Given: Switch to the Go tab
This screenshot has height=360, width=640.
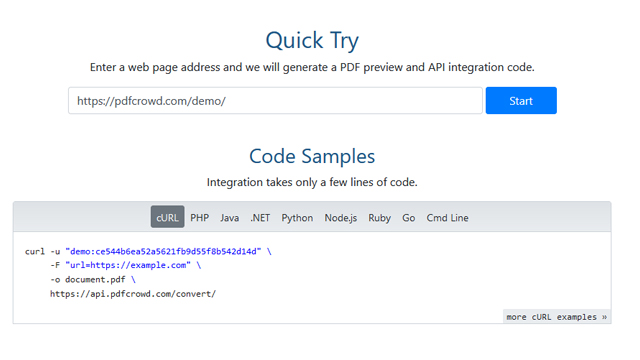Looking at the screenshot, I should click(x=409, y=218).
